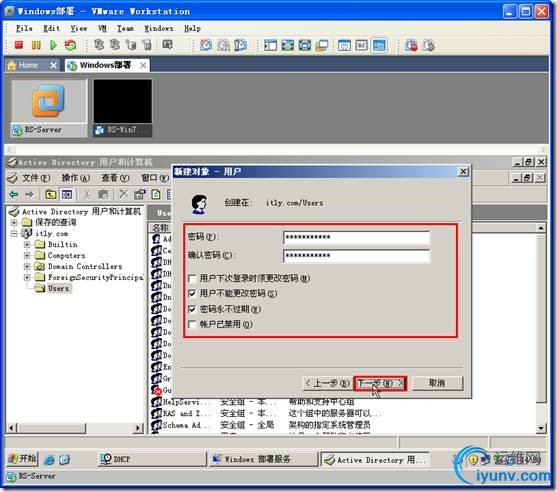Click the red Power Off toolbar icon
Image resolution: width=557 pixels, height=492 pixels.
(19, 45)
